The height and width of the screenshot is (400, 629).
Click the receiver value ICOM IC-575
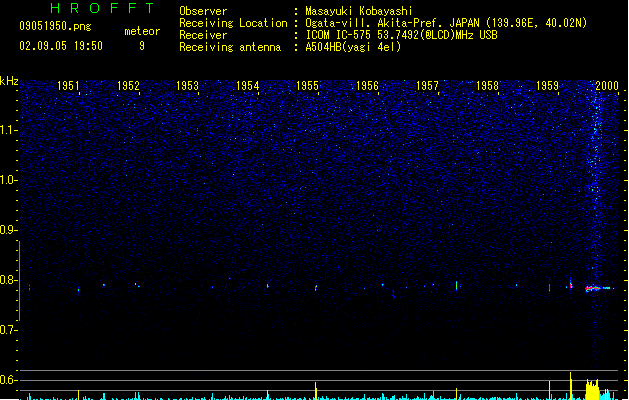point(339,35)
